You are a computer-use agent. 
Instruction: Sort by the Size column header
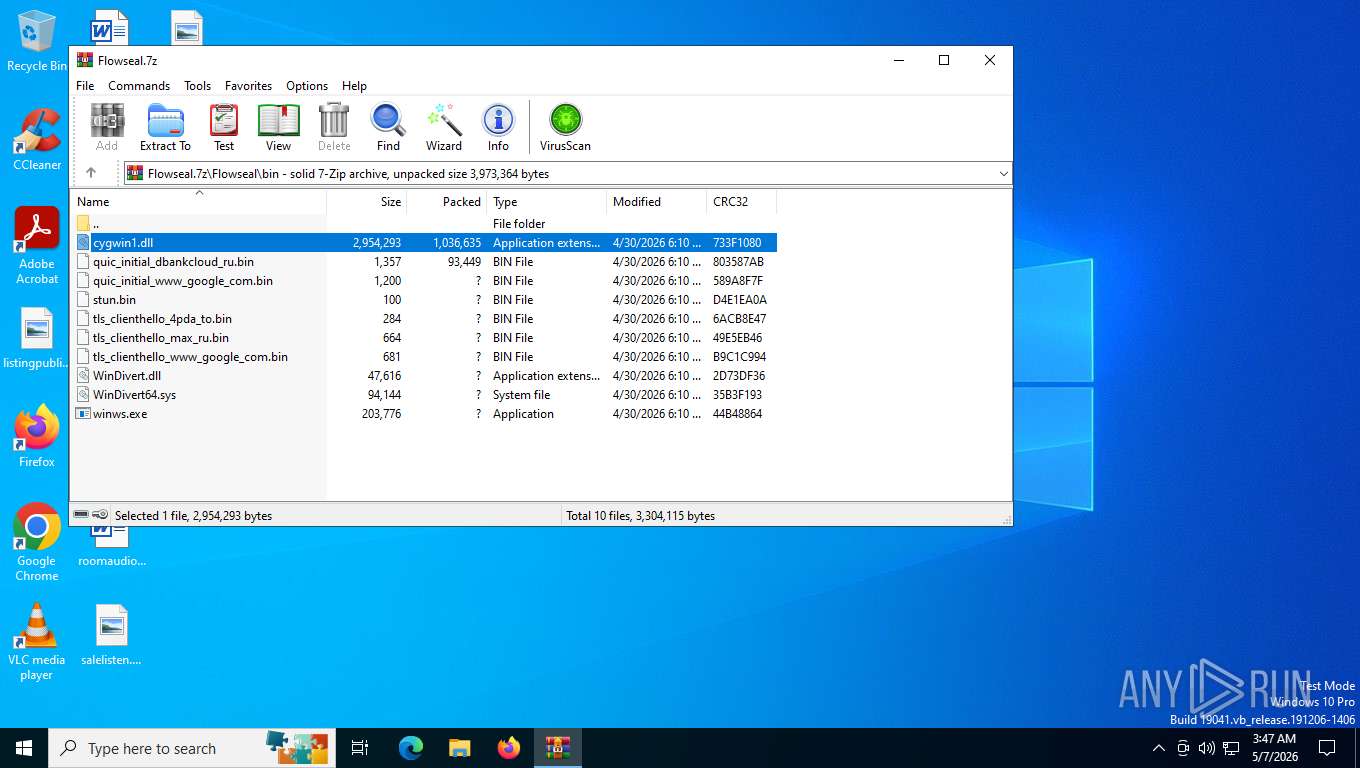coord(367,202)
